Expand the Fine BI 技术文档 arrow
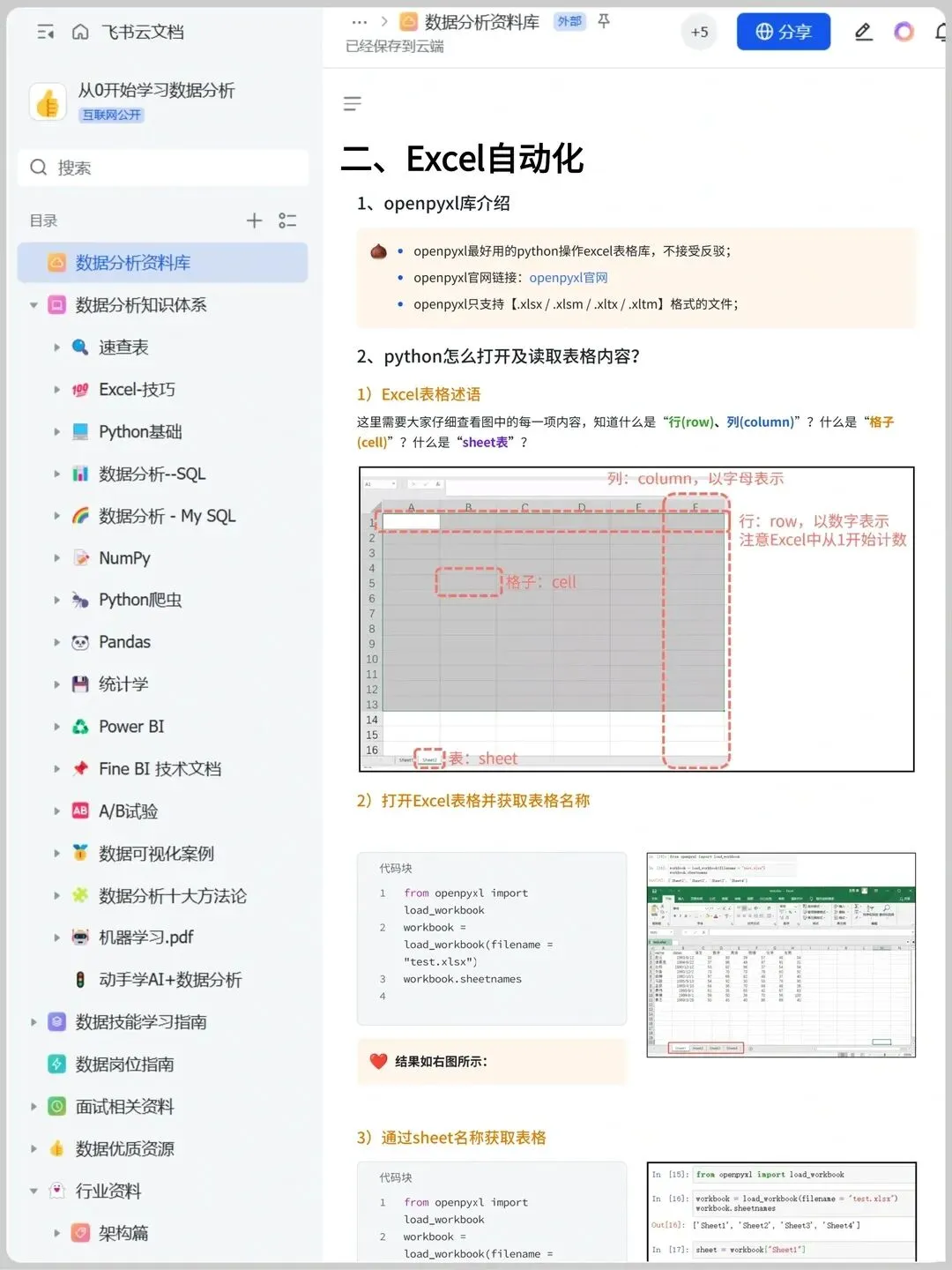 56,769
